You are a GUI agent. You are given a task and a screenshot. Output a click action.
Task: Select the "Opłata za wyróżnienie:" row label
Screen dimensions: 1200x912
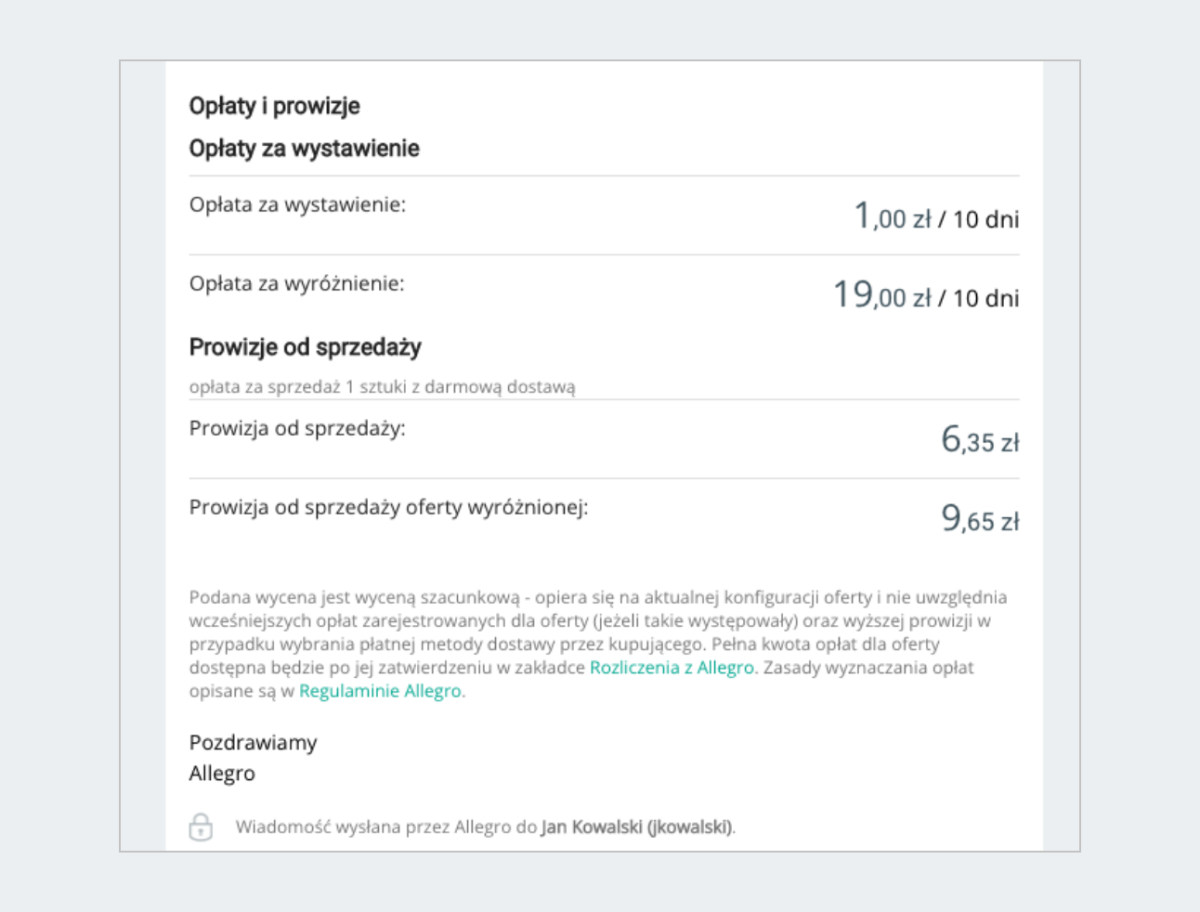click(x=296, y=283)
